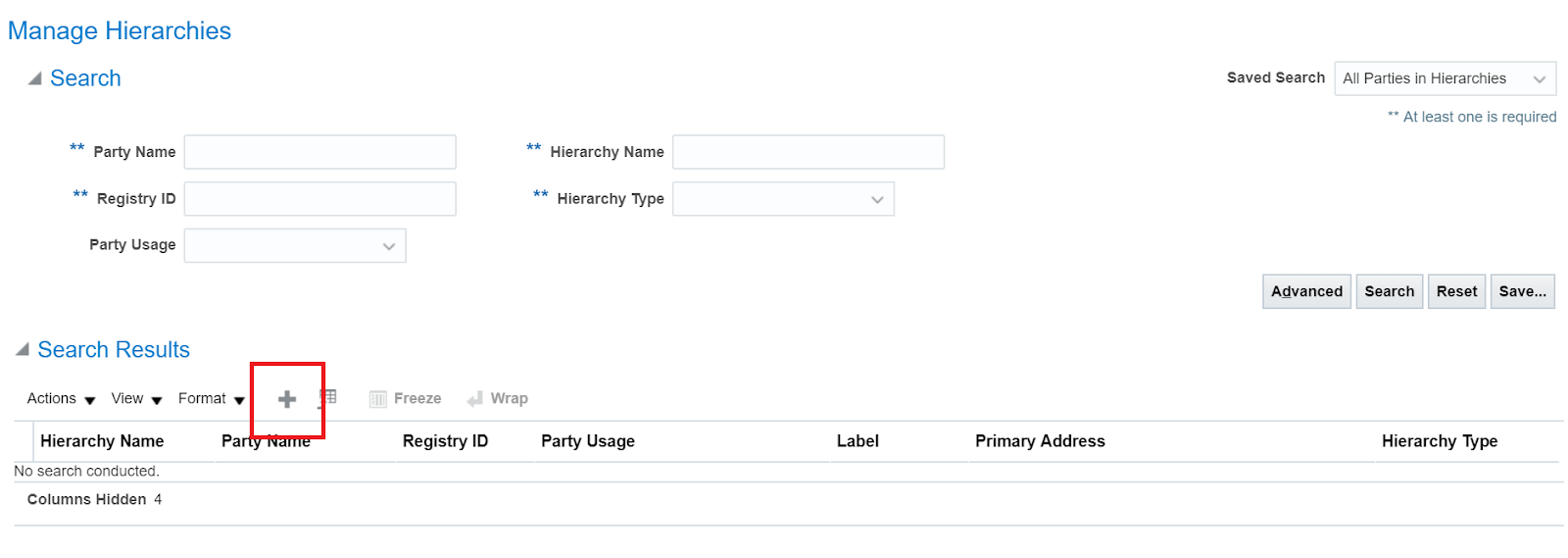Click the Detach table icon
Screen dimensions: 1568x558
[327, 398]
